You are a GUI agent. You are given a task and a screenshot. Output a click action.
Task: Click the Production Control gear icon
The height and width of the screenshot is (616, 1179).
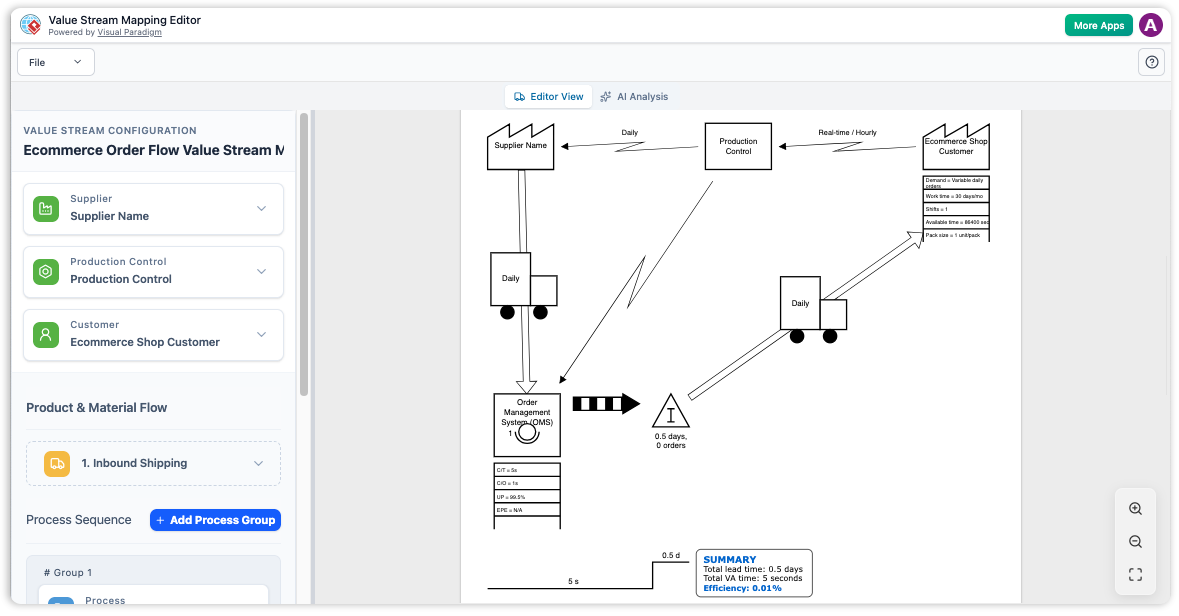click(x=45, y=271)
